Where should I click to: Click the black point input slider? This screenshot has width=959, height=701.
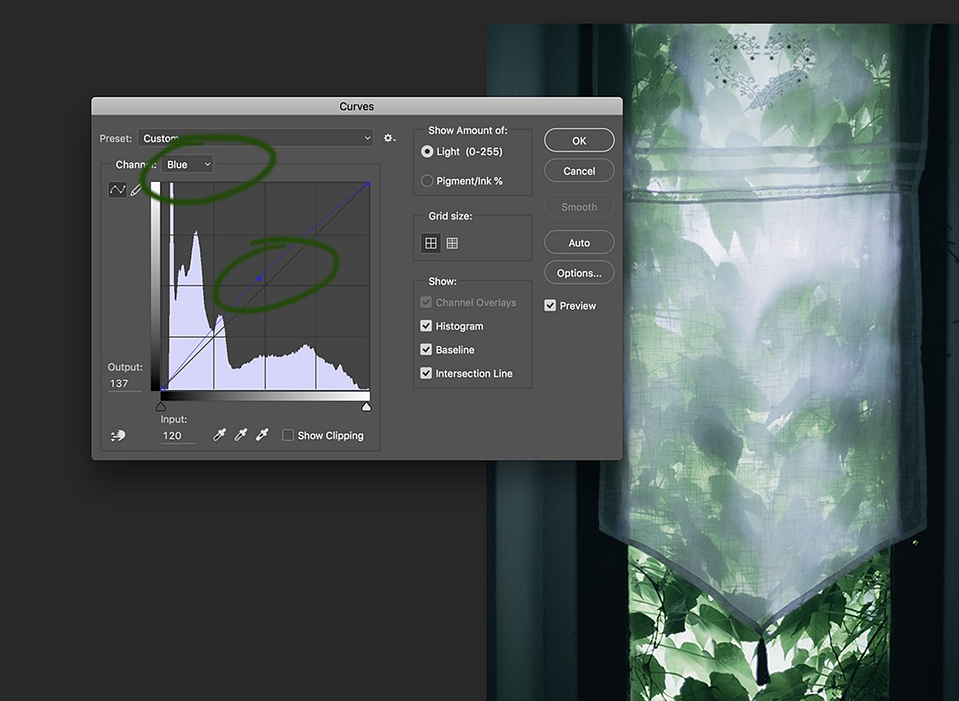[161, 407]
